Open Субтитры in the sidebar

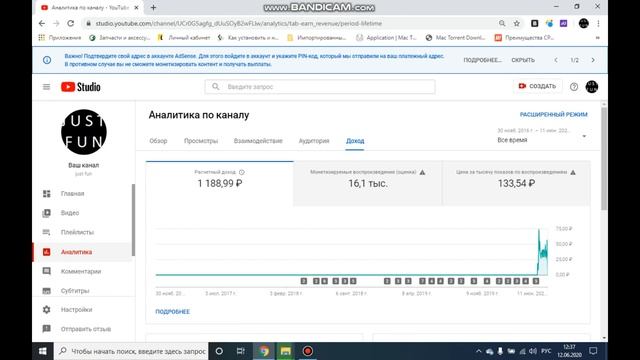click(75, 291)
